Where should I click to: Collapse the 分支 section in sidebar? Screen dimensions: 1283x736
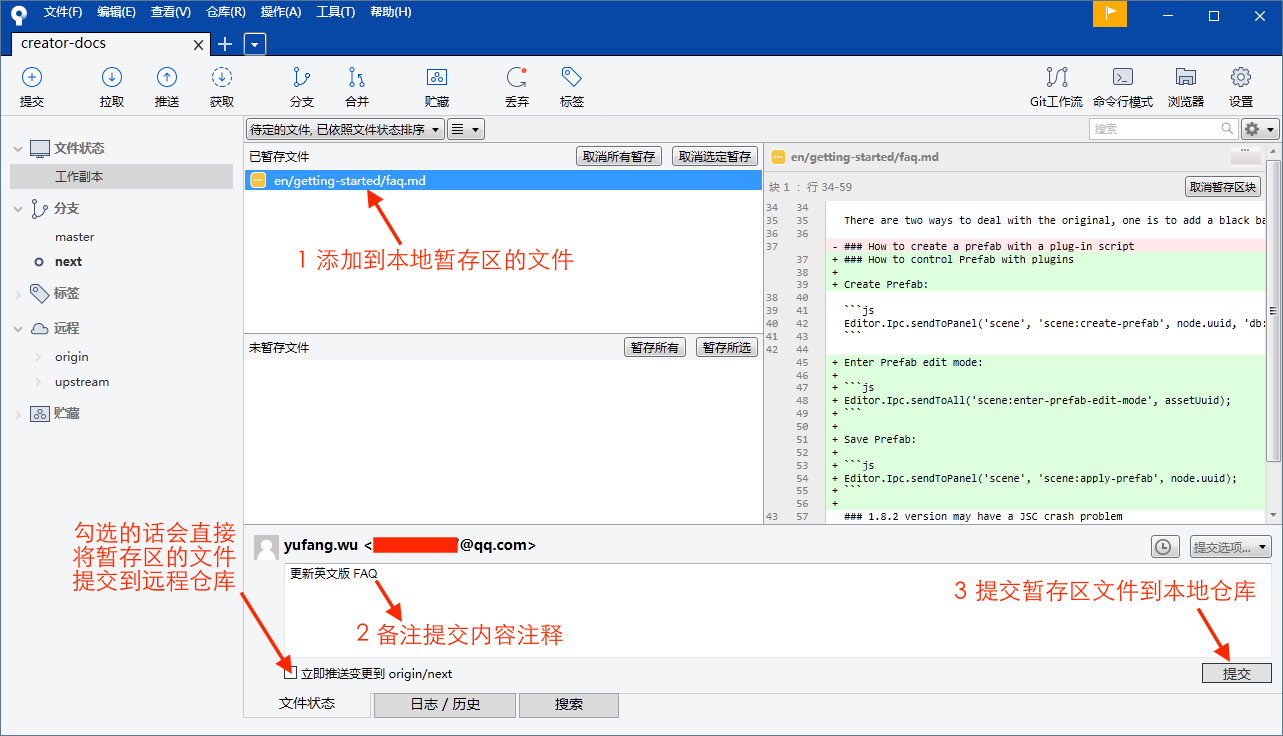tap(17, 209)
